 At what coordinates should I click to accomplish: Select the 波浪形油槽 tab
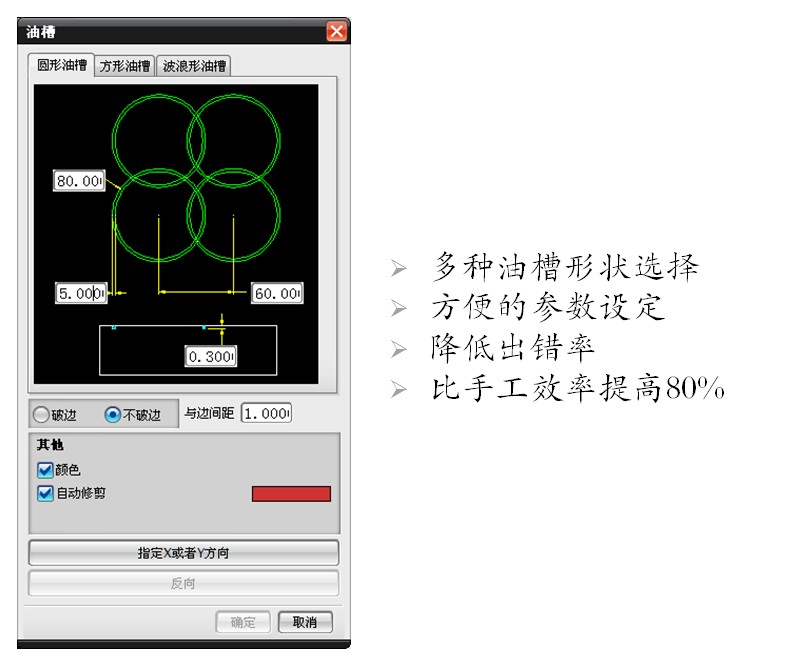point(195,67)
